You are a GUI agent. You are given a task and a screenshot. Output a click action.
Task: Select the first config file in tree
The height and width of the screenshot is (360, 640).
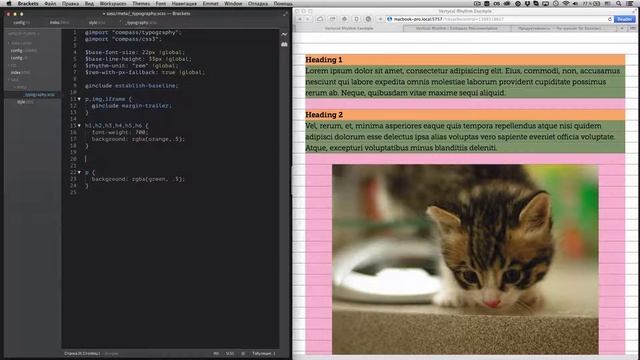24,51
